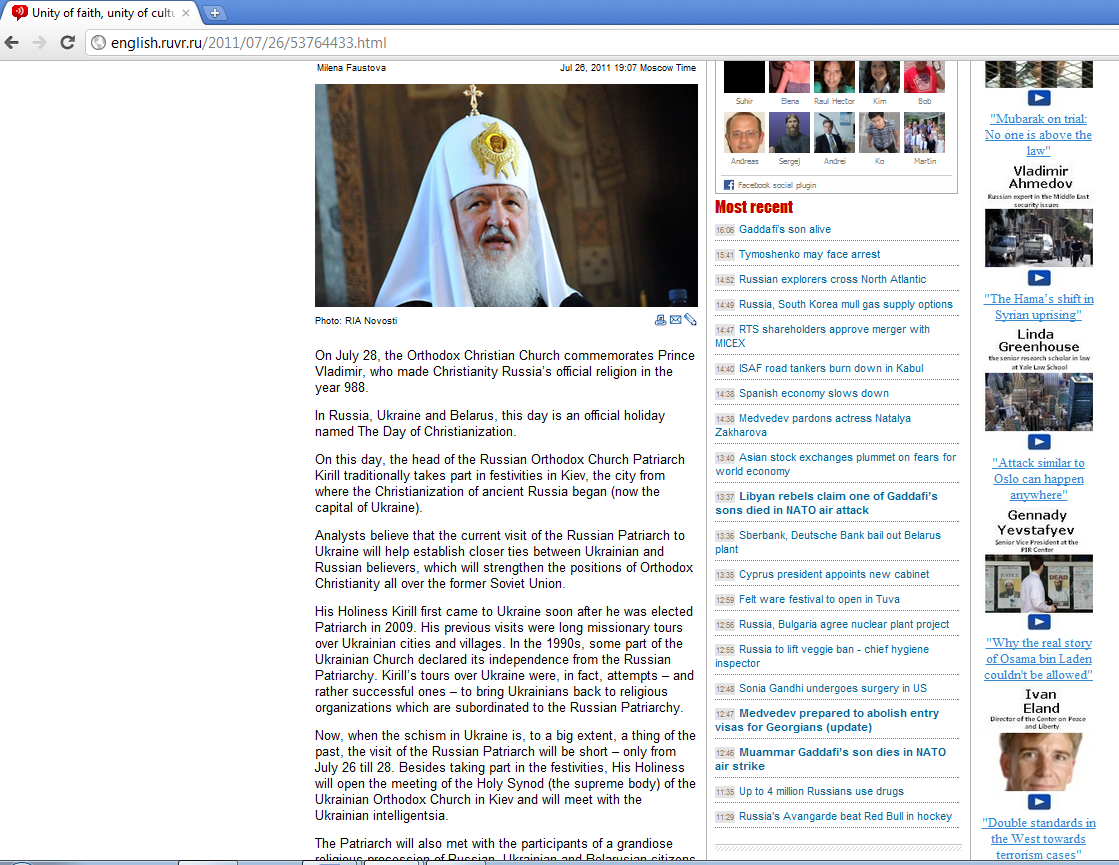Click the address bar URL field
The height and width of the screenshot is (865, 1119).
tap(599, 43)
